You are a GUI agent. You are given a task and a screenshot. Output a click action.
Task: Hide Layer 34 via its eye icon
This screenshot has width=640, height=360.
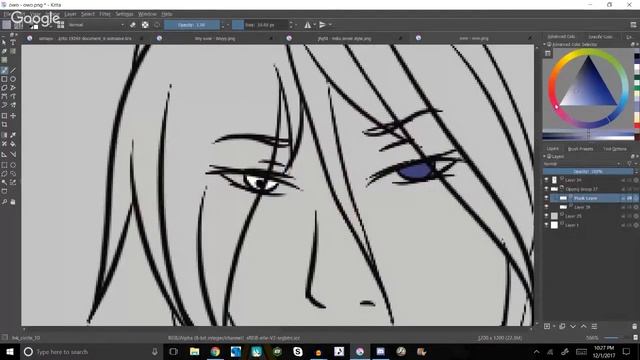pos(546,180)
